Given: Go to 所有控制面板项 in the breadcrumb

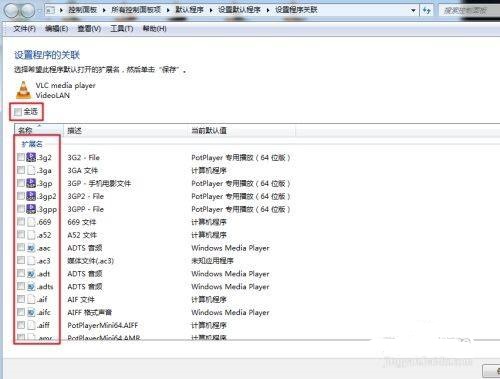Looking at the screenshot, I should pyautogui.click(x=136, y=10).
